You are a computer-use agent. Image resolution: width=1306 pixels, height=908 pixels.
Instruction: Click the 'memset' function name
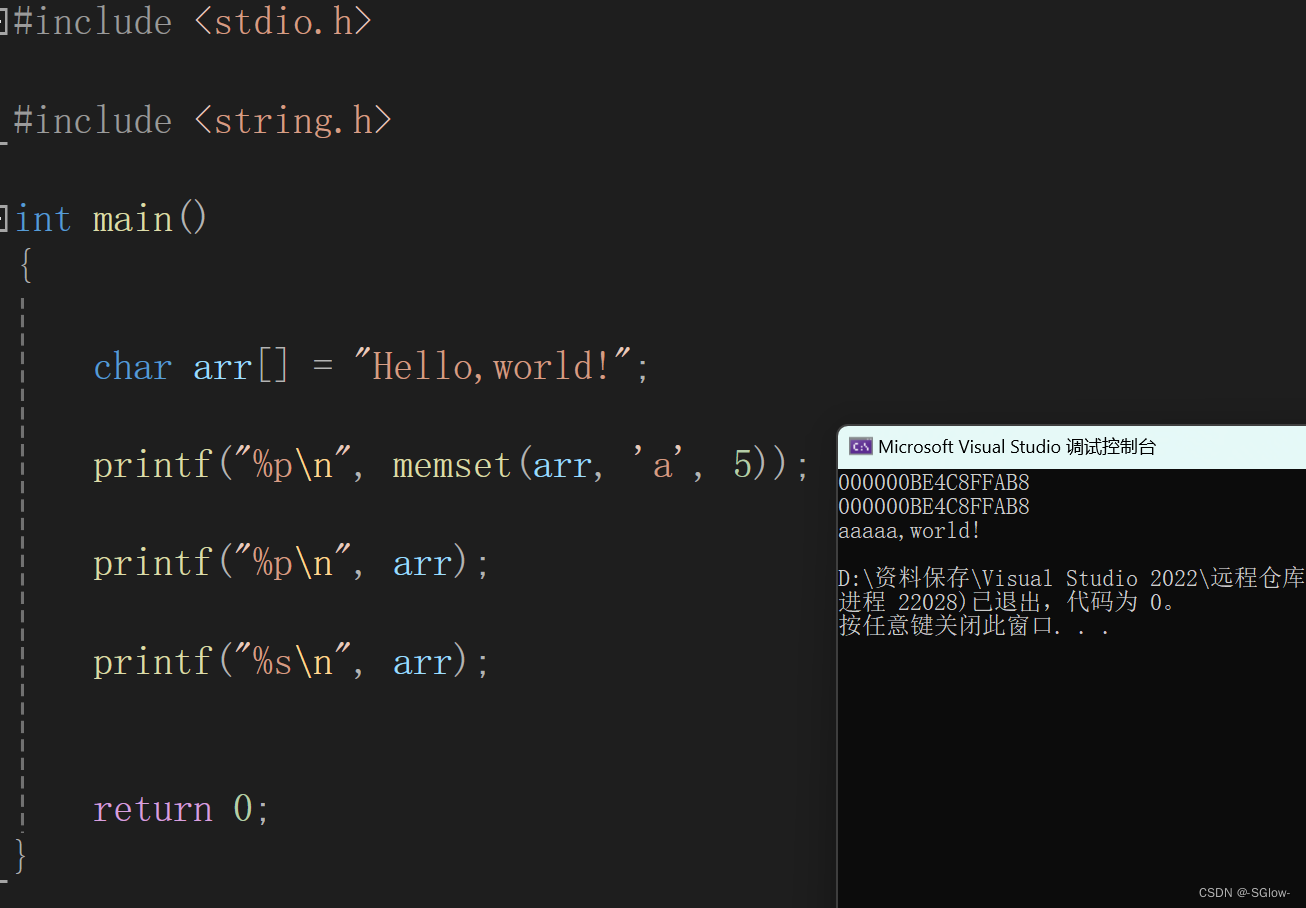click(x=452, y=465)
